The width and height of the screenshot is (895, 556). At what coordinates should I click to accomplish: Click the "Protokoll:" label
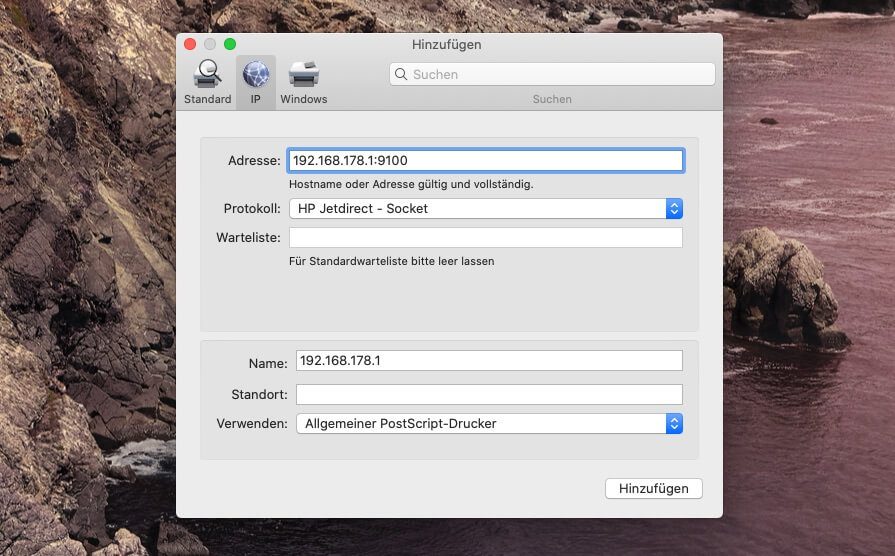click(x=252, y=208)
